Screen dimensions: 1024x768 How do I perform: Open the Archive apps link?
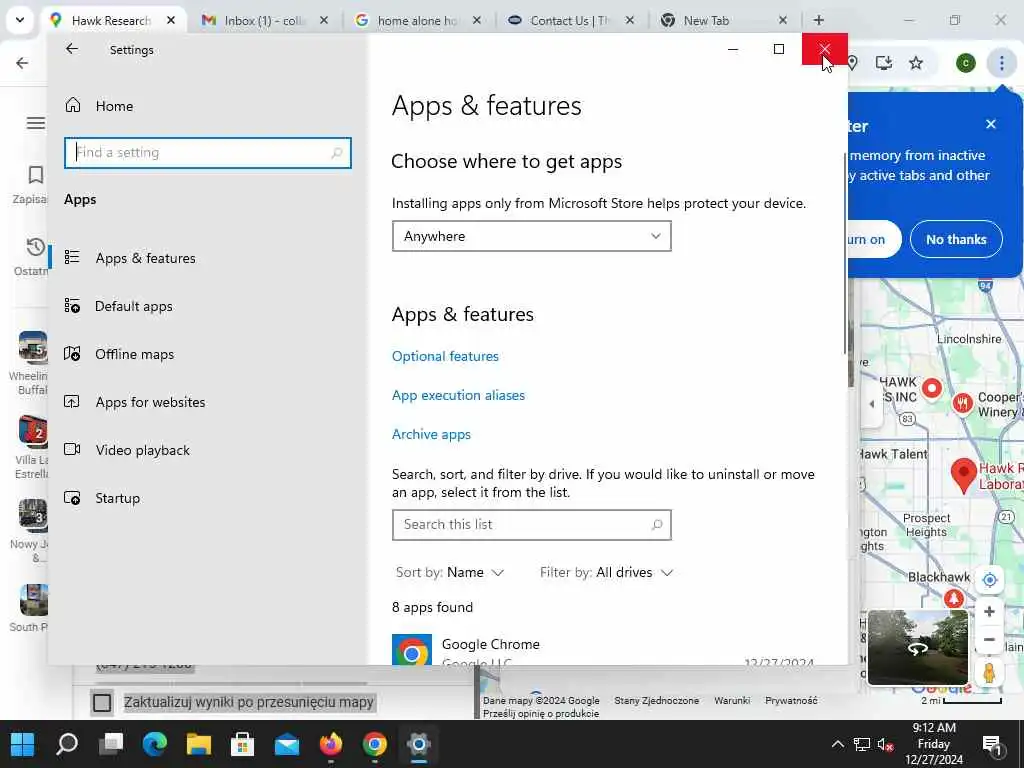pyautogui.click(x=431, y=434)
